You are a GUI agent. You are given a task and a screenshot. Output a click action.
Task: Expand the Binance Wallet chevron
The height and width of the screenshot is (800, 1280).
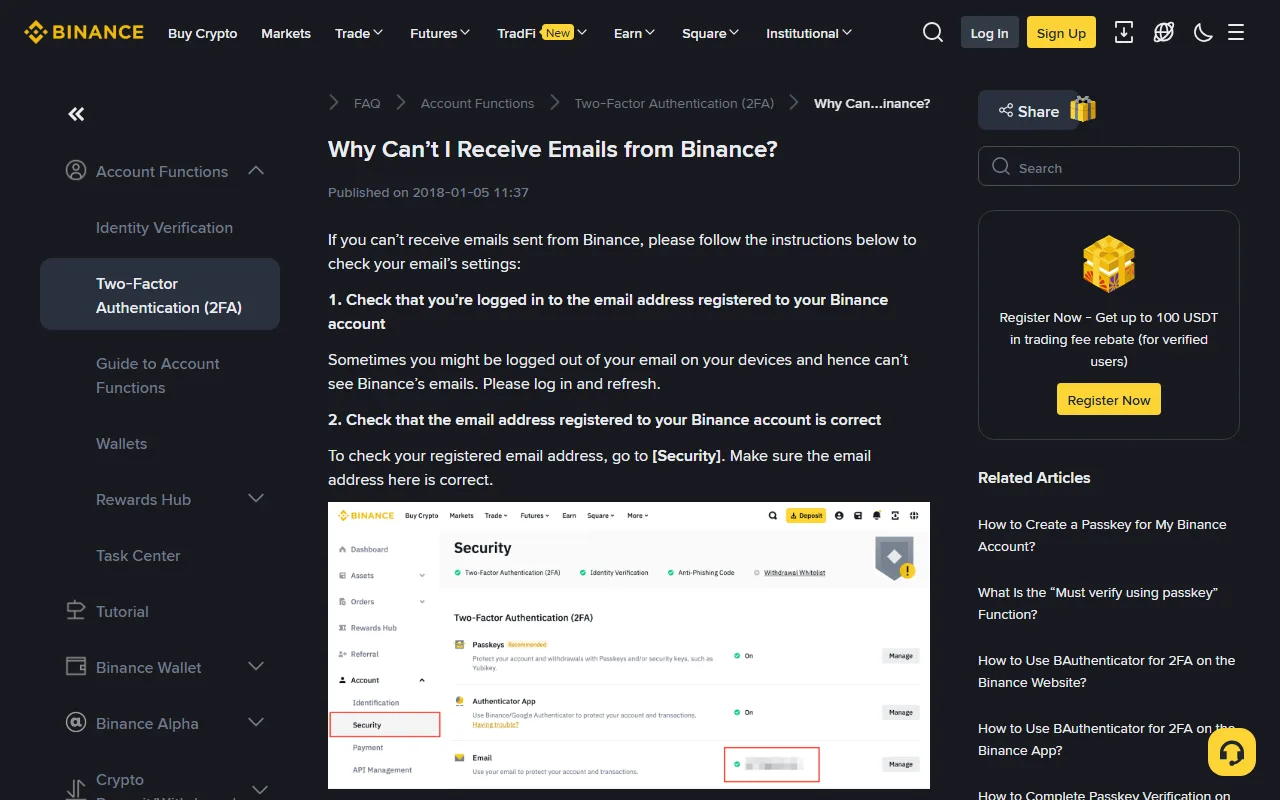pyautogui.click(x=256, y=667)
